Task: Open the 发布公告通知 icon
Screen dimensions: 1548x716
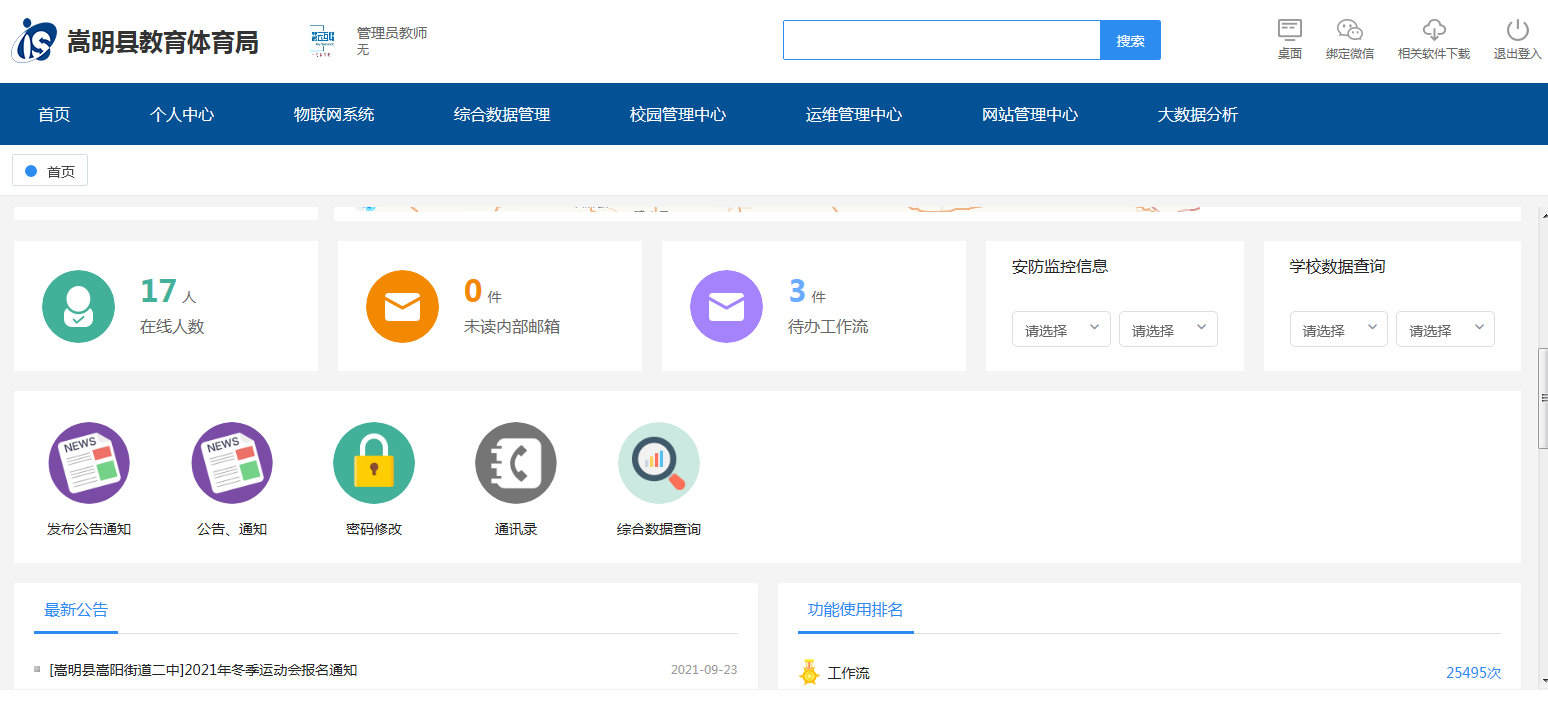Action: pyautogui.click(x=89, y=462)
